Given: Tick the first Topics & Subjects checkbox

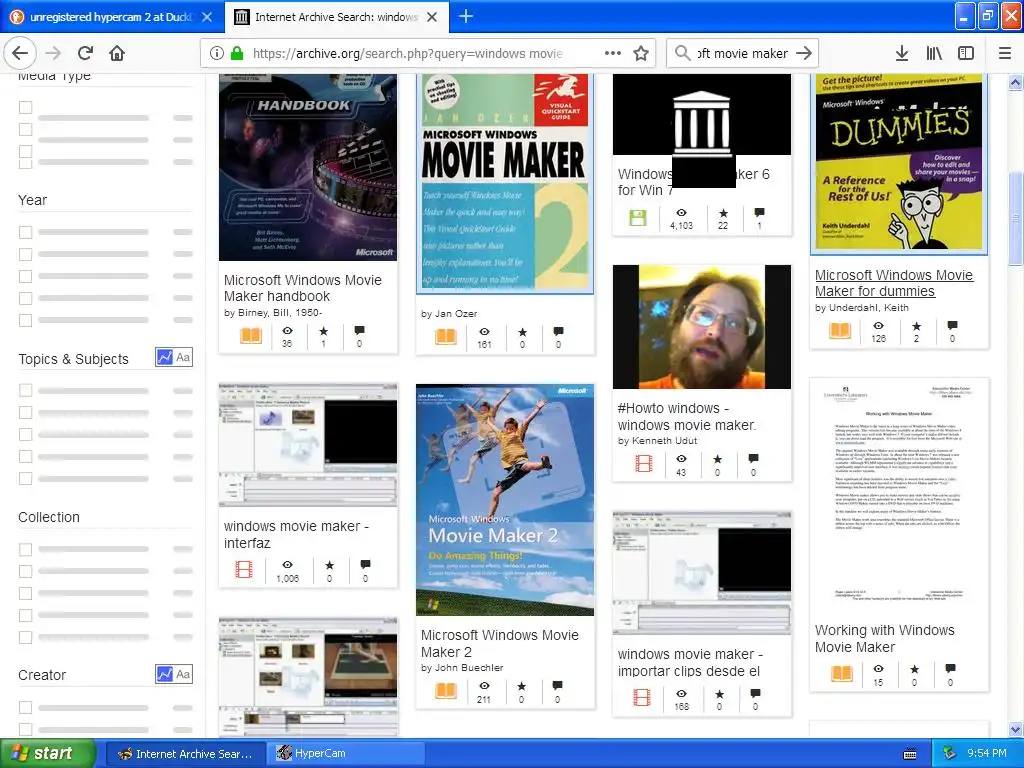Looking at the screenshot, I should 25,391.
